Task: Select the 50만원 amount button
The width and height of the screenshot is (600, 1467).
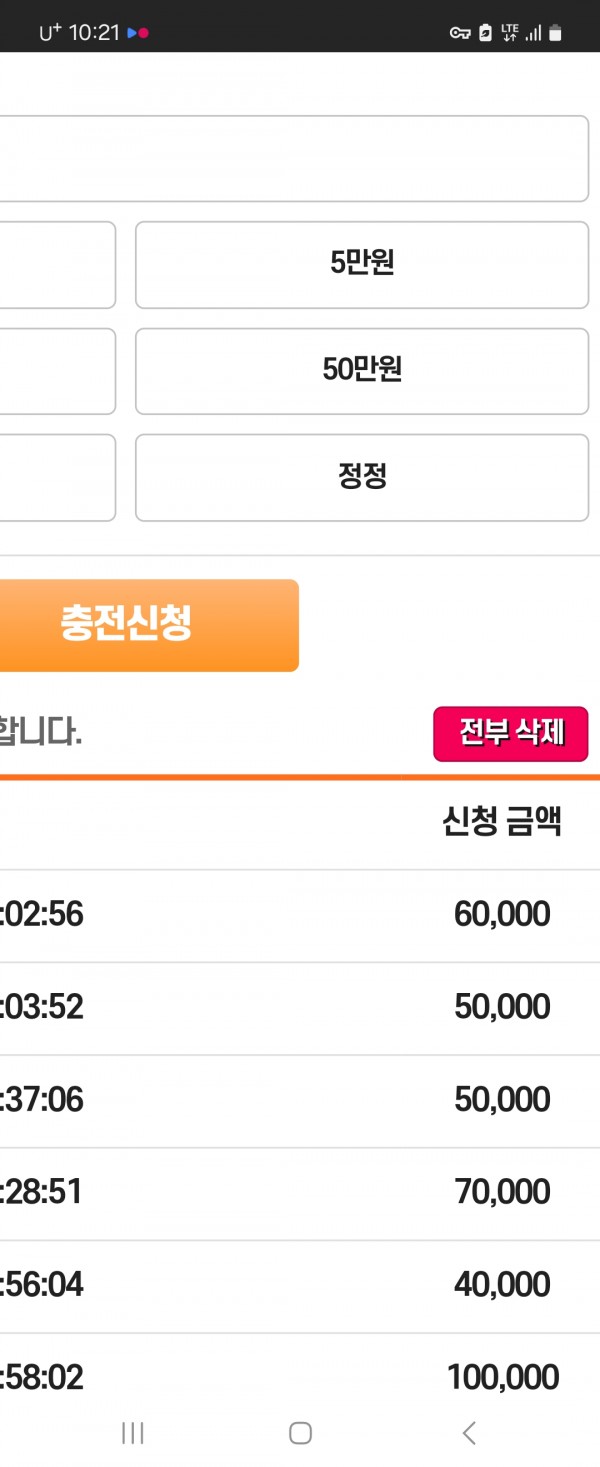Action: pyautogui.click(x=362, y=371)
